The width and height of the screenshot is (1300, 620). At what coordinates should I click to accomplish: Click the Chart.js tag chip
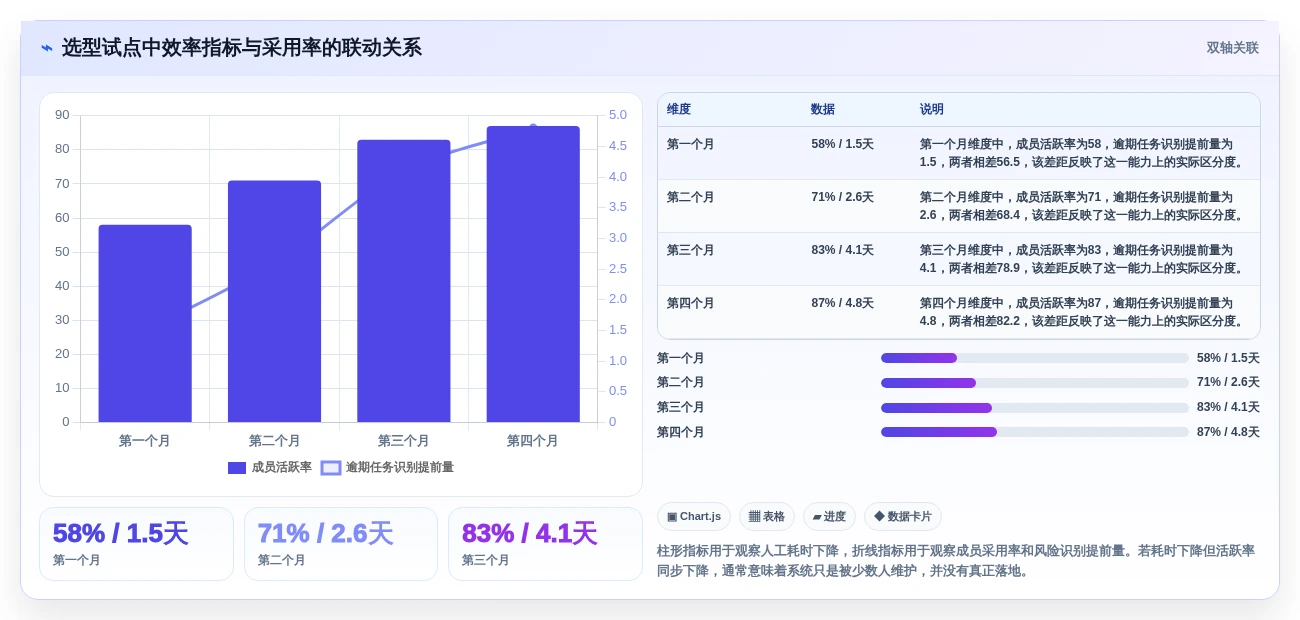694,517
